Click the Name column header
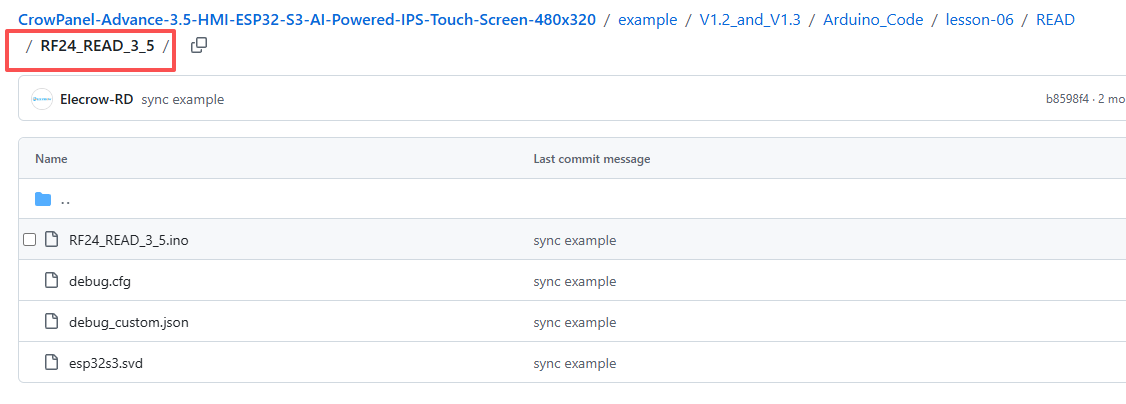 pos(51,159)
